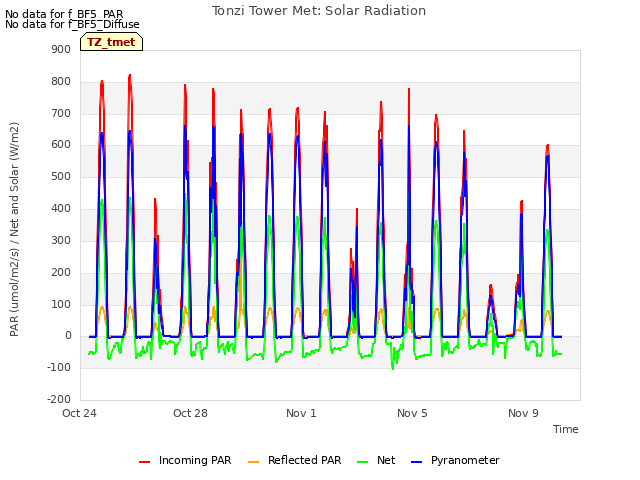Image resolution: width=640 pixels, height=480 pixels.
Task: Click the 'No data for f_BF5_PAR' message
Action: point(64,14)
